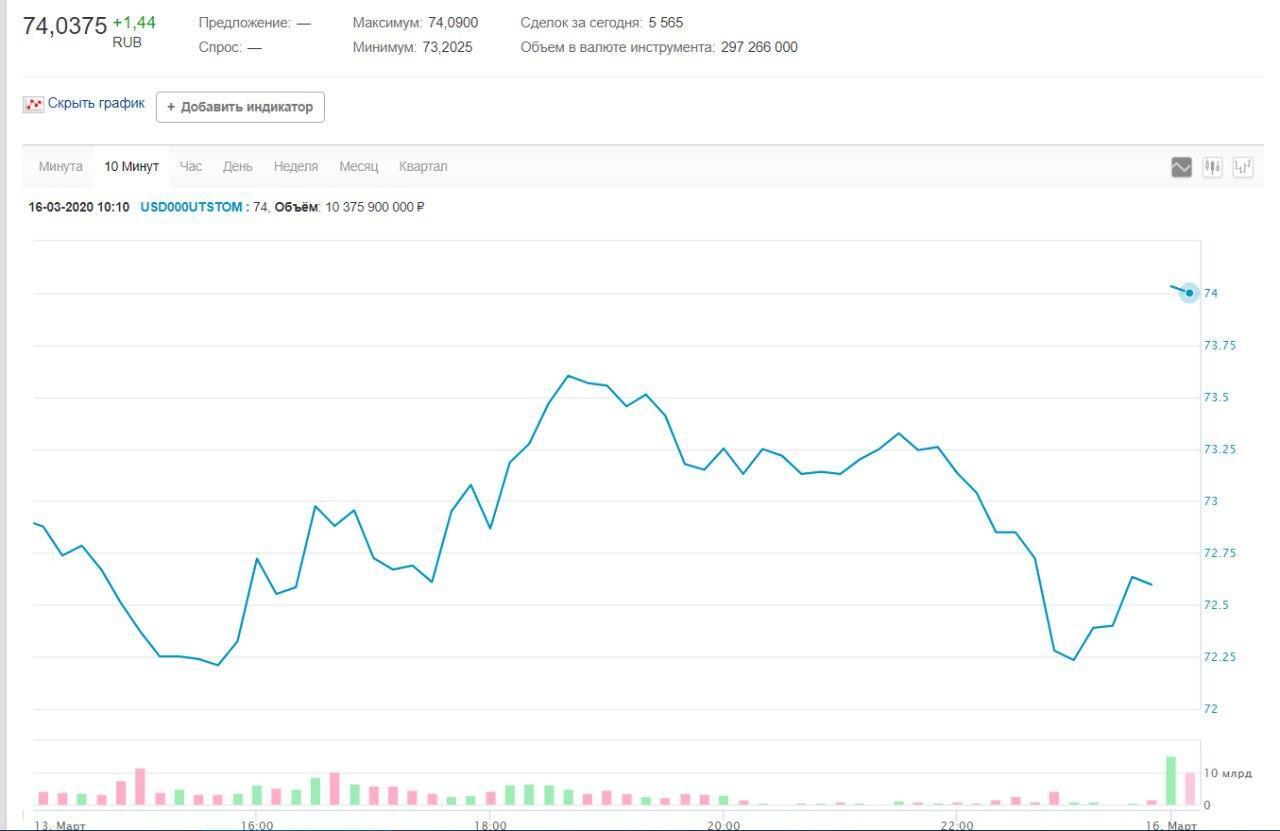Viewport: 1280px width, 831px height.
Task: Click the Объём value 10 375 900 000 ₽
Action: coord(376,207)
